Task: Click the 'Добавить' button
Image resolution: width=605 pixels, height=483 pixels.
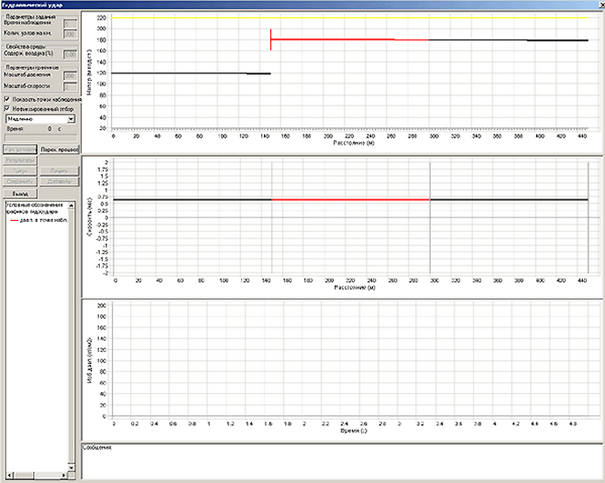Action: click(x=58, y=181)
